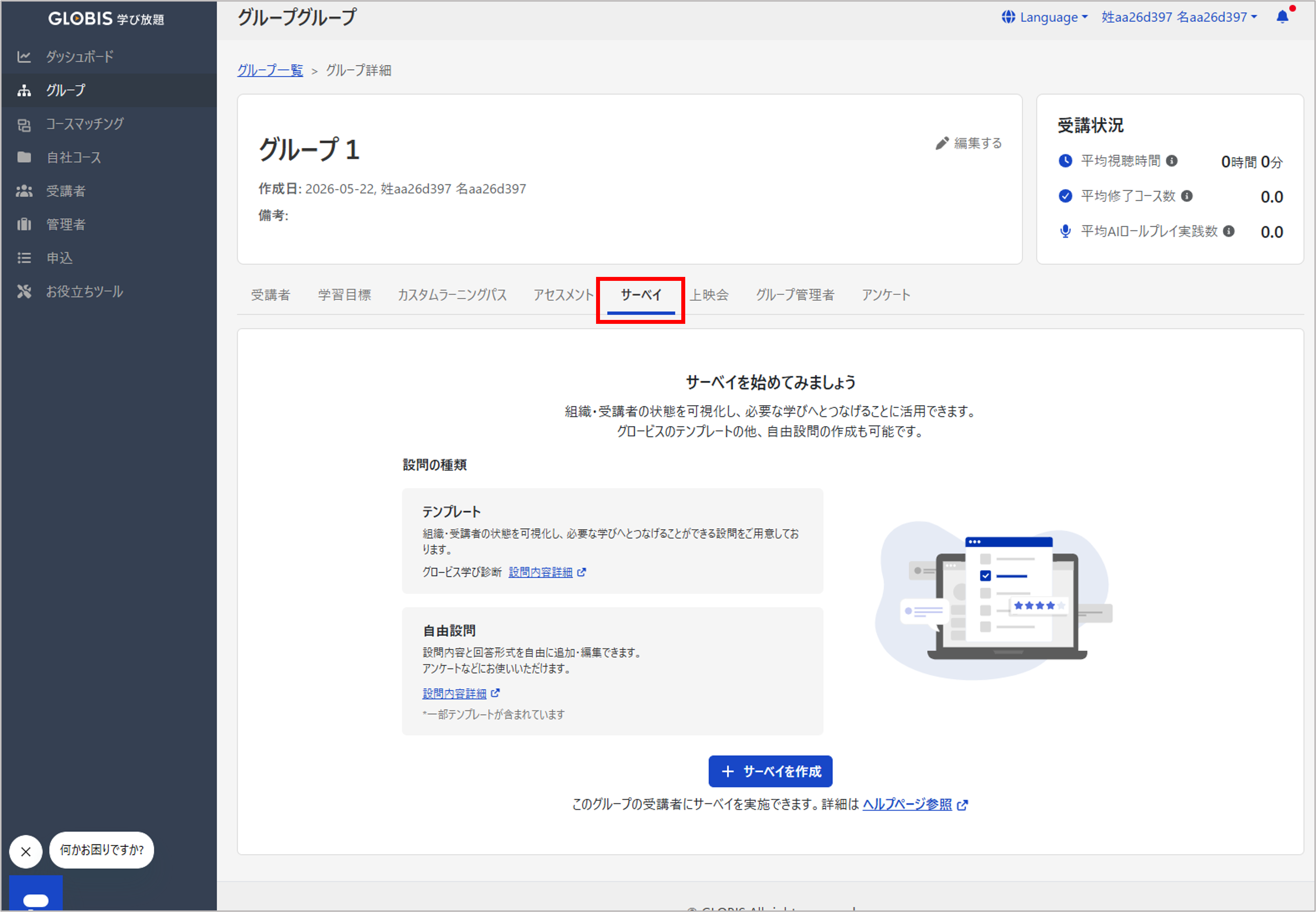This screenshot has height=912, width=1316.
Task: Expand the Language dropdown
Action: pos(1045,17)
